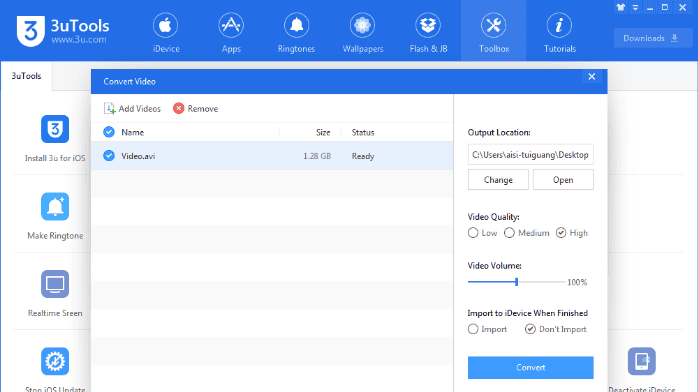This screenshot has width=698, height=392.
Task: Click the Output Location path field
Action: 530,155
